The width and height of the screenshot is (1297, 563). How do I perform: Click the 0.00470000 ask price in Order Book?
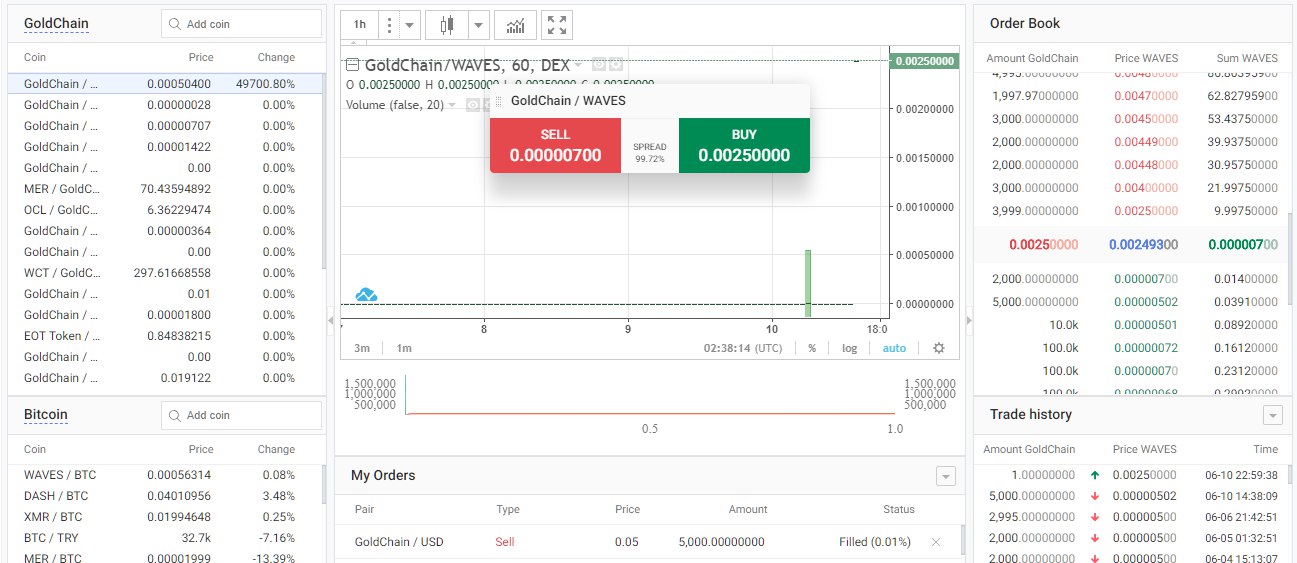pos(1146,96)
